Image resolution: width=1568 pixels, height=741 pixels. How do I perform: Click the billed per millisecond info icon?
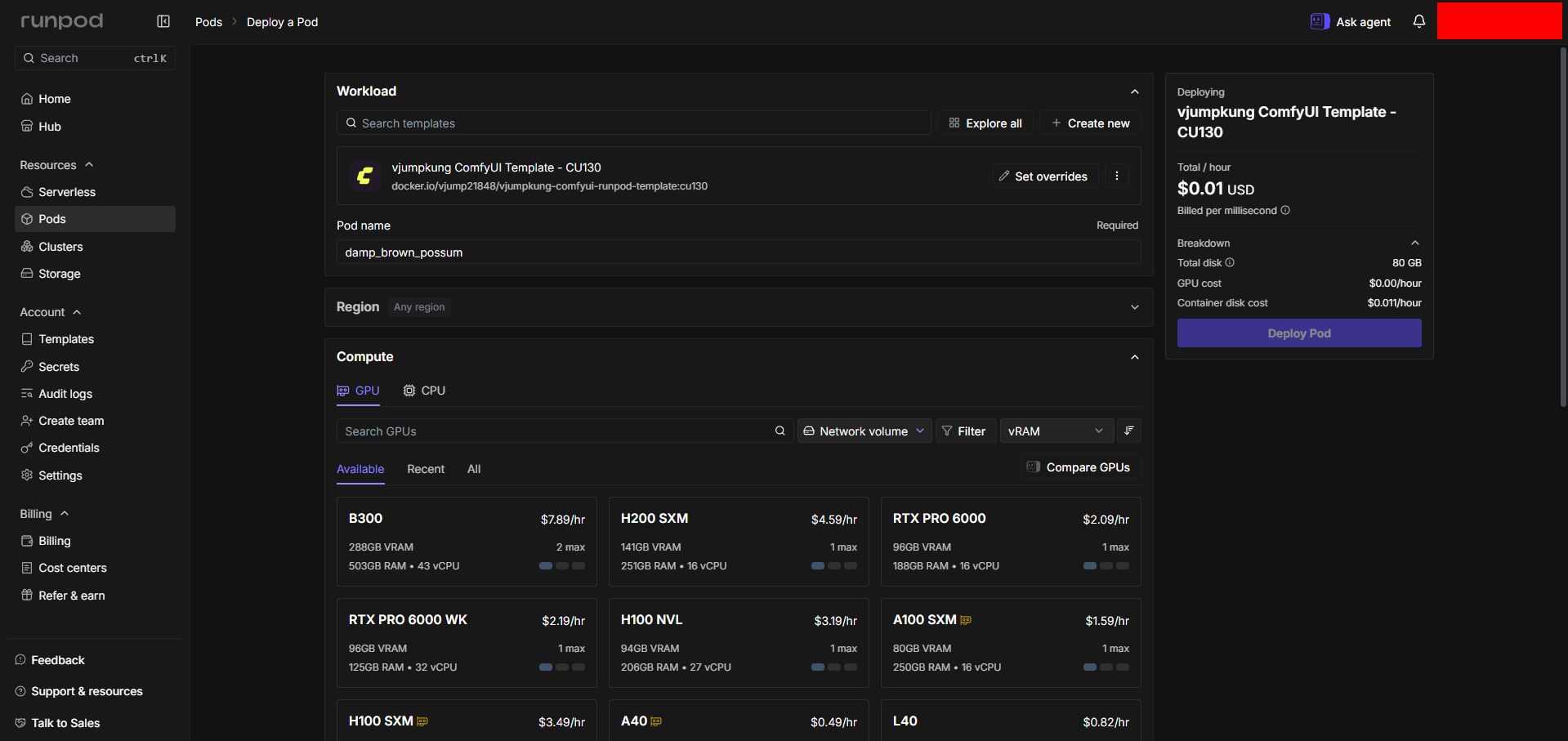click(x=1285, y=210)
